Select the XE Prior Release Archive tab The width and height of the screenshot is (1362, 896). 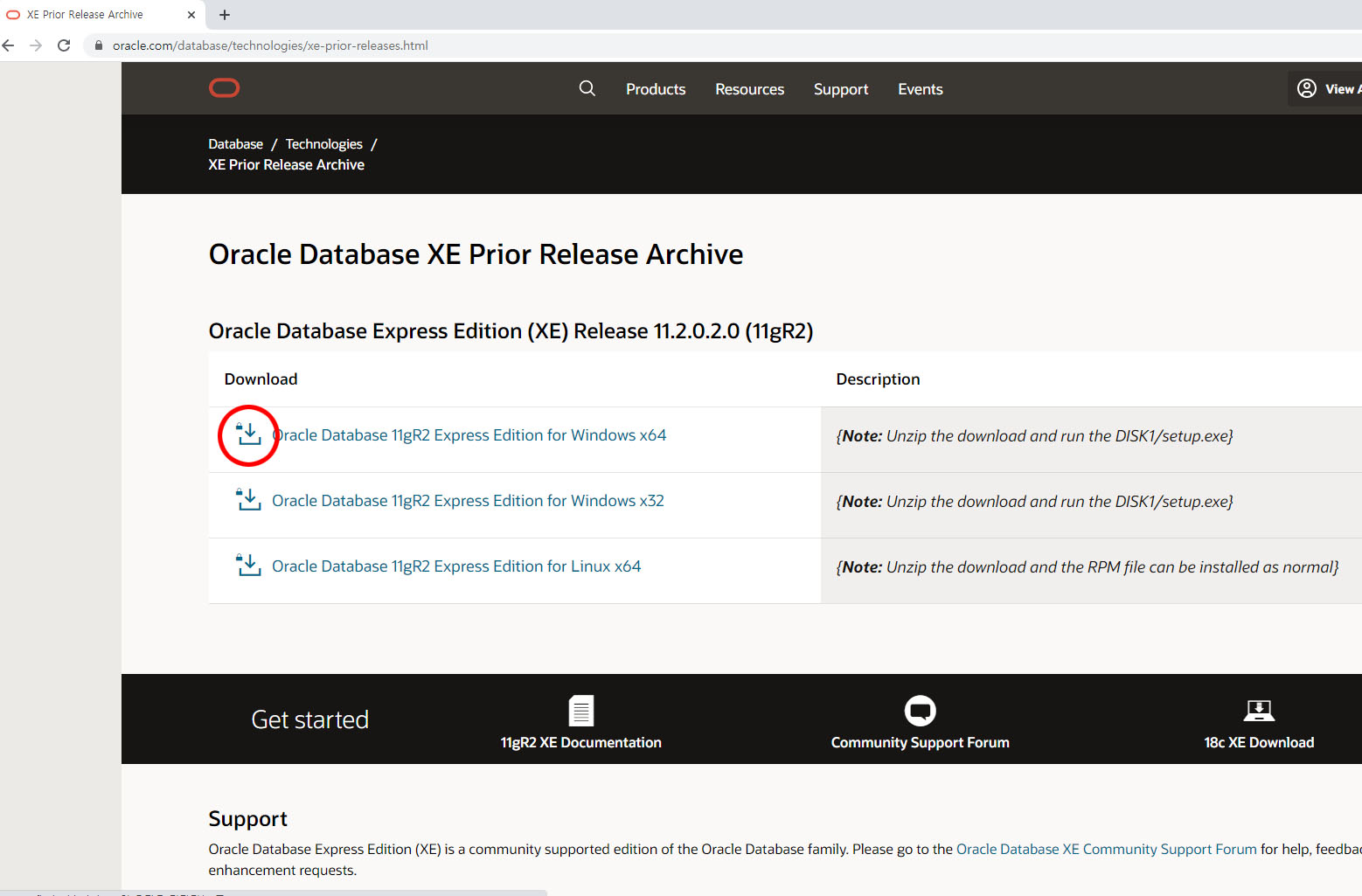102,15
